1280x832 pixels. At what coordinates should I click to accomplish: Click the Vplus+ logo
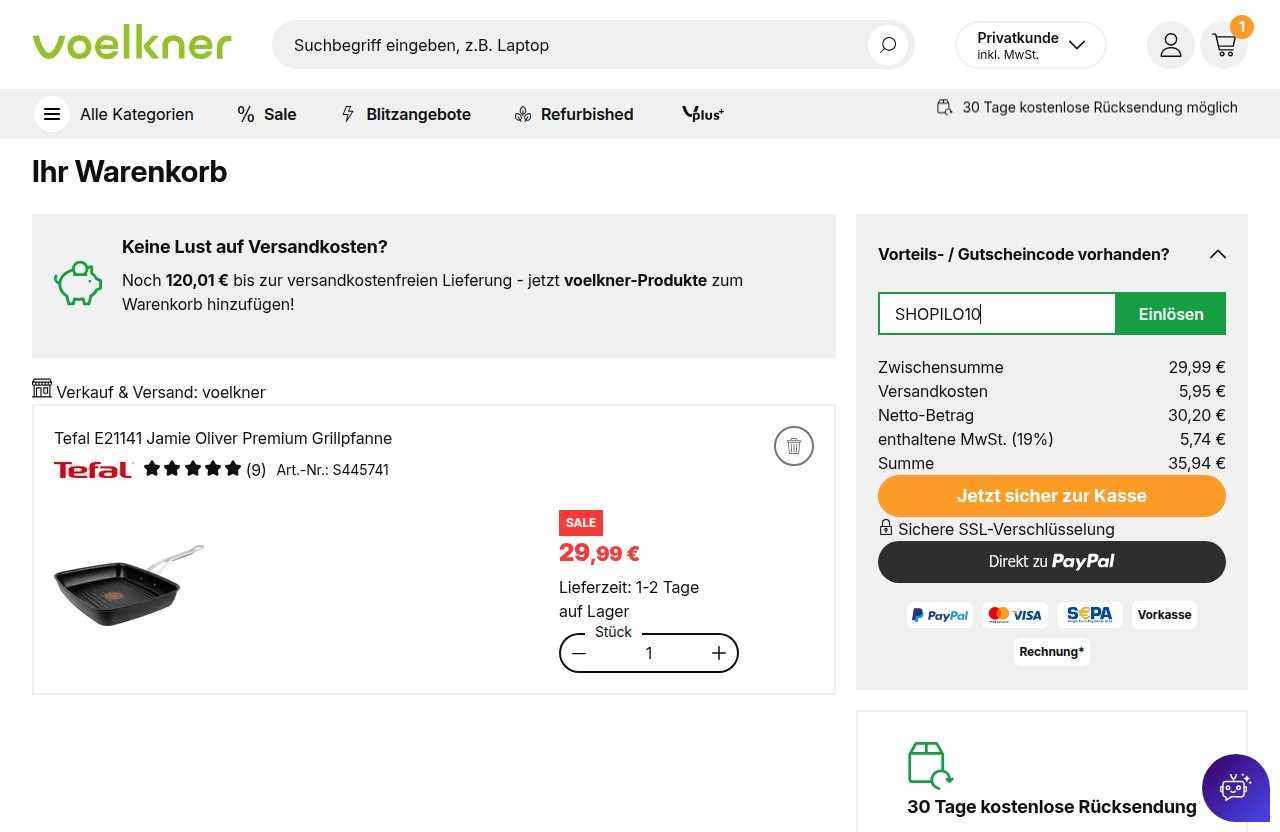[x=702, y=114]
